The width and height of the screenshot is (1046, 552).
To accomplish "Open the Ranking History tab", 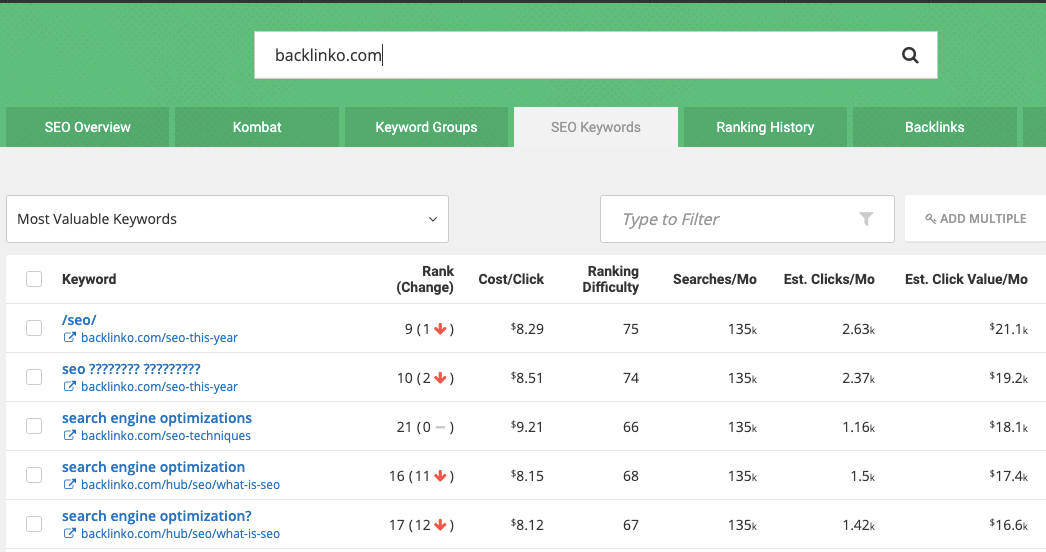I will coord(765,127).
